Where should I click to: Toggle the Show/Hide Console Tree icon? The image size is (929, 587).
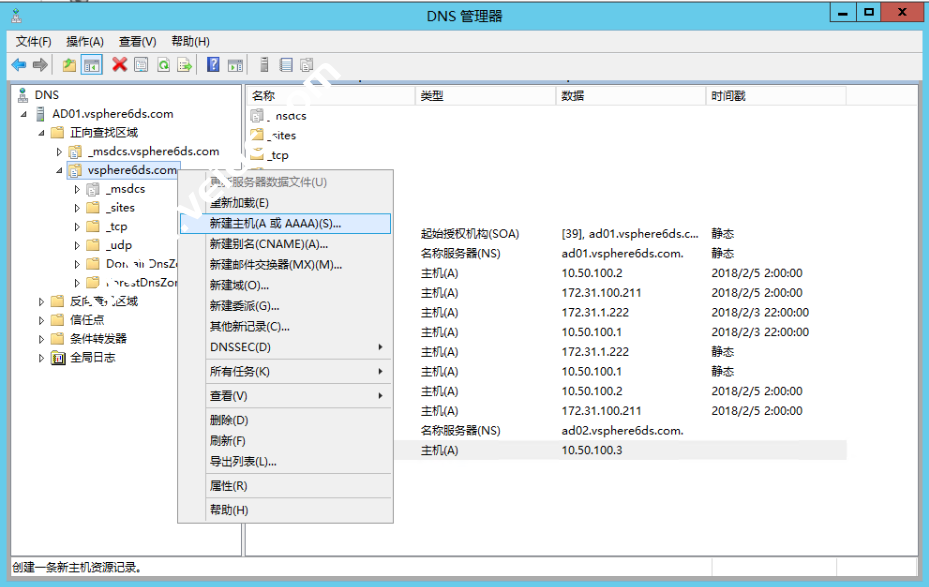90,64
